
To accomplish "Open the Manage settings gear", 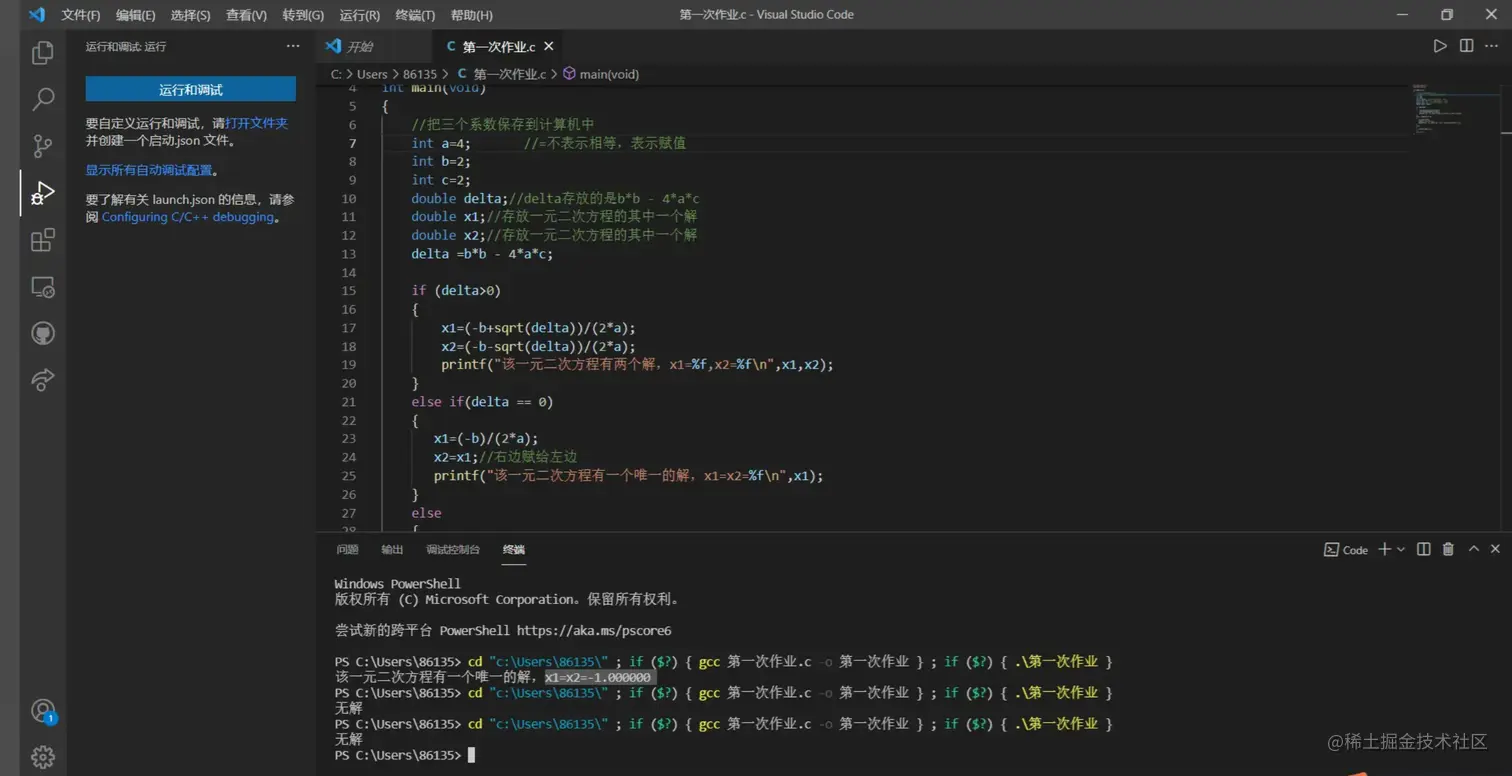I will tap(43, 757).
